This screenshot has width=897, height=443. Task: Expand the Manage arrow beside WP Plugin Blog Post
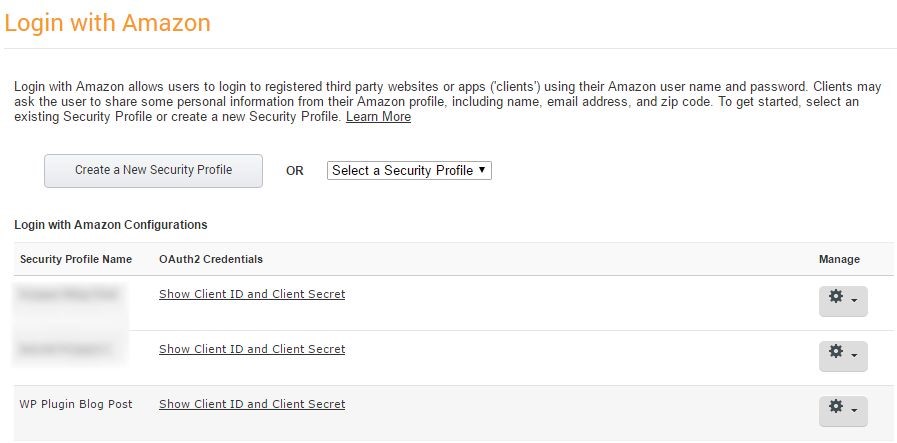854,410
